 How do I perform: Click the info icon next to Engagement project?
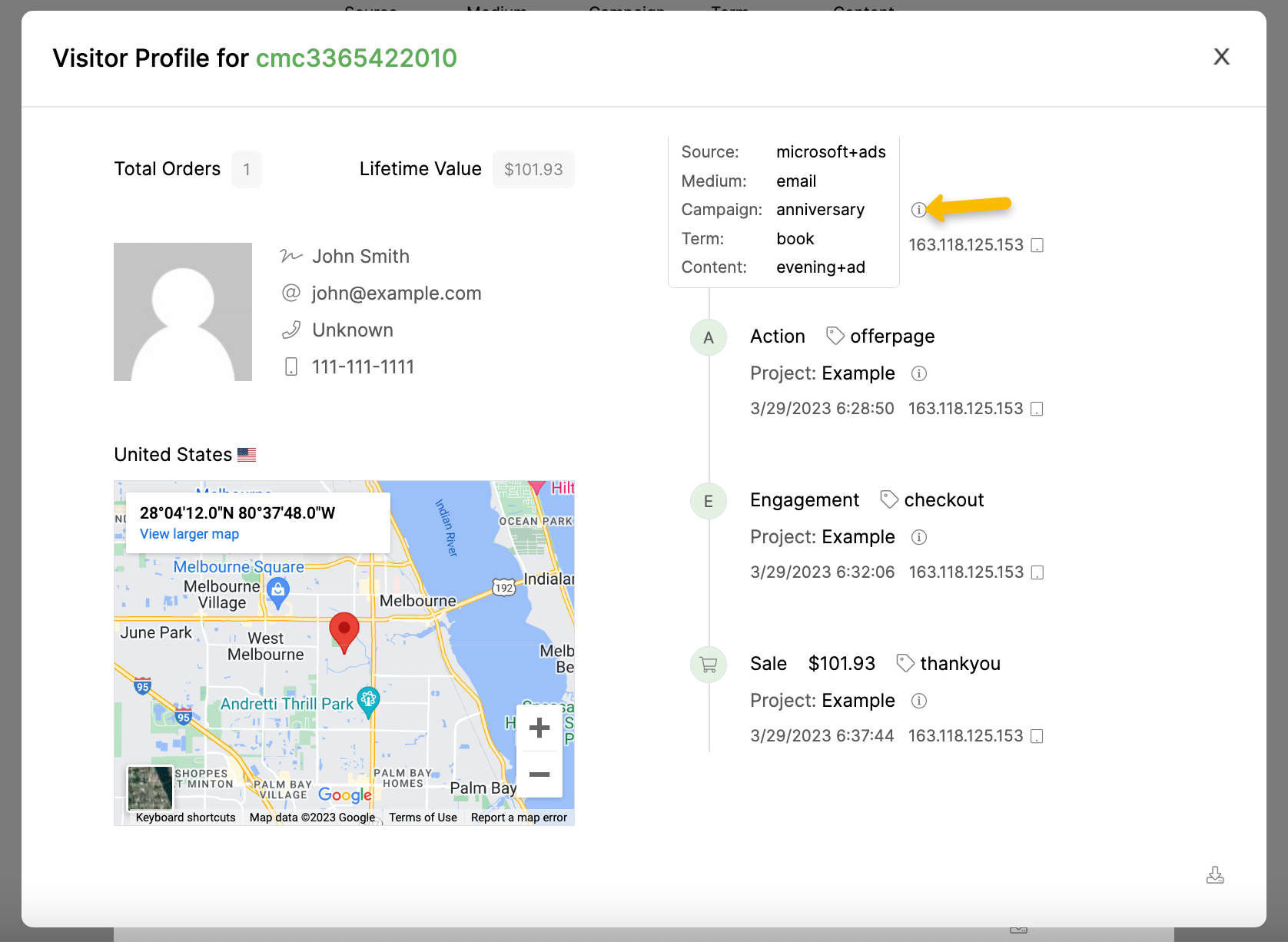(x=918, y=537)
